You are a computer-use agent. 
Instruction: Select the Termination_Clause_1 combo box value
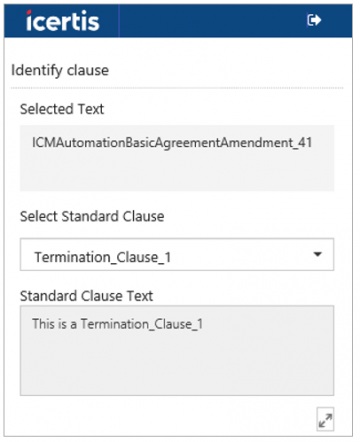tap(103, 257)
